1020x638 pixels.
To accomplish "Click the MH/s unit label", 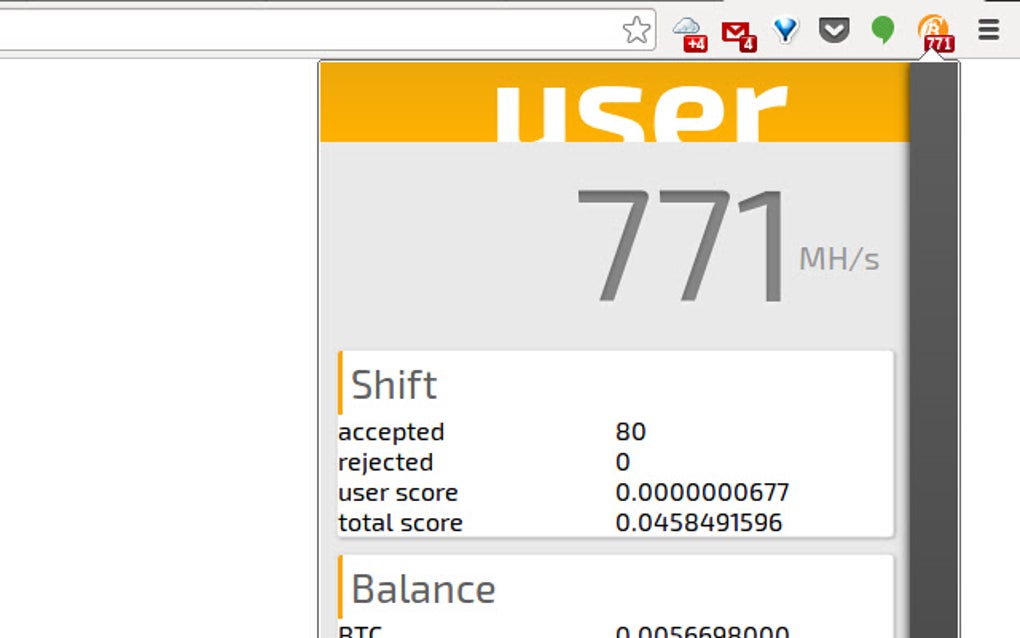I will point(836,258).
